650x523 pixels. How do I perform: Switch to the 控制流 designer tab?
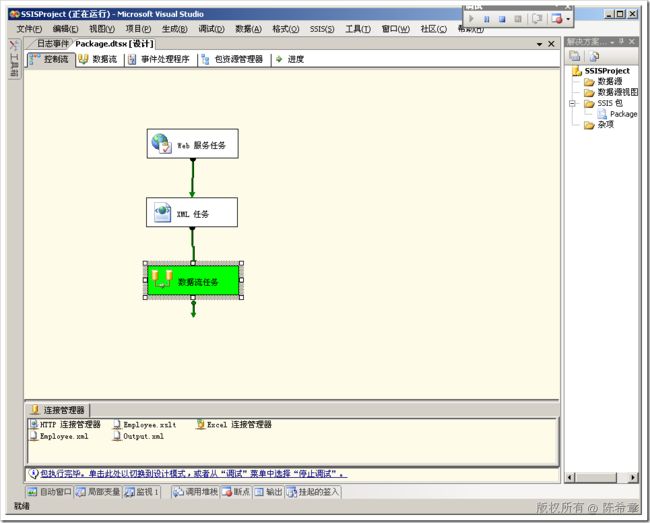click(51, 59)
